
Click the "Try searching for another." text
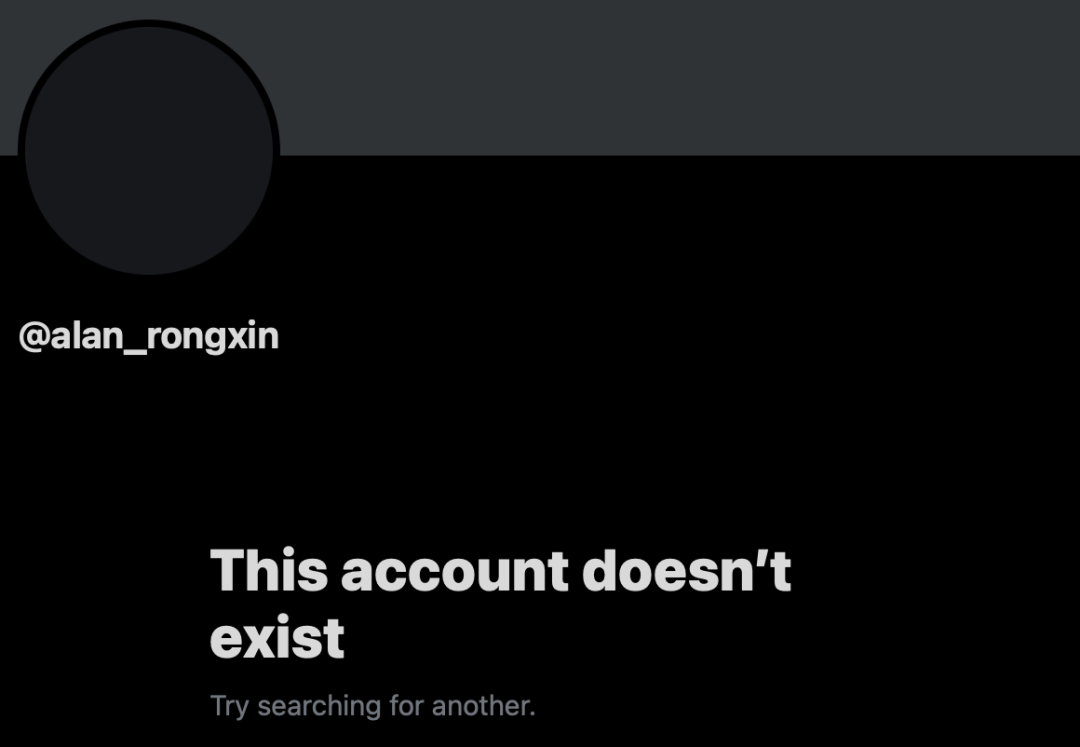373,706
